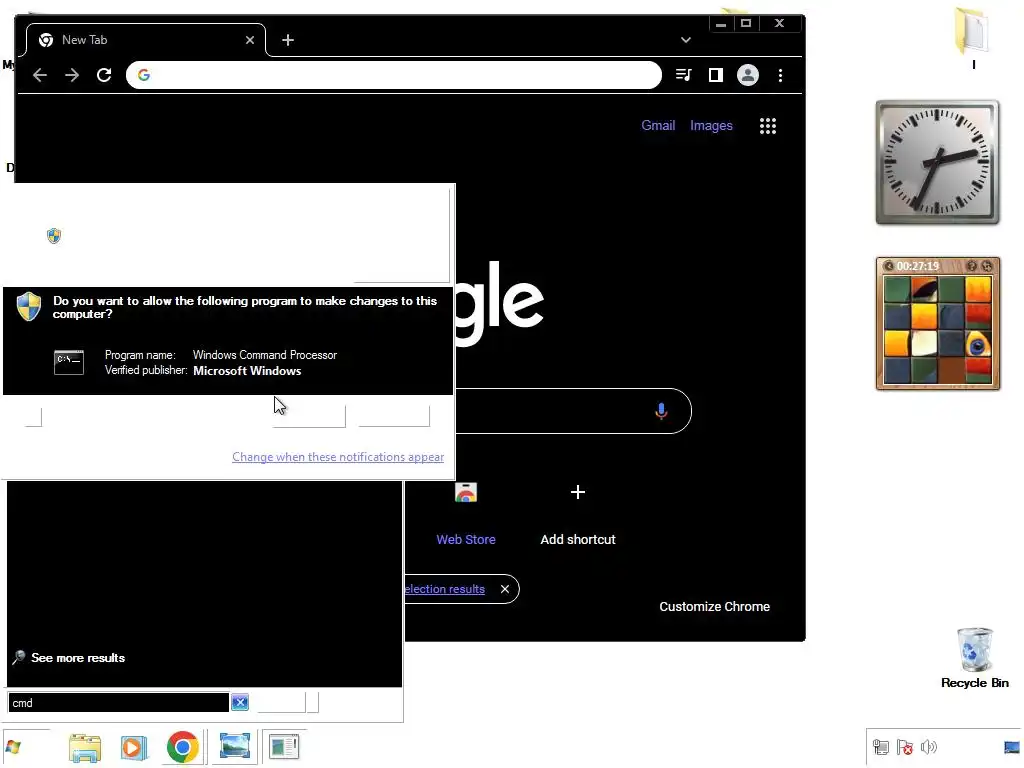Open Chrome profile avatar
Image resolution: width=1024 pixels, height=768 pixels.
click(x=748, y=75)
